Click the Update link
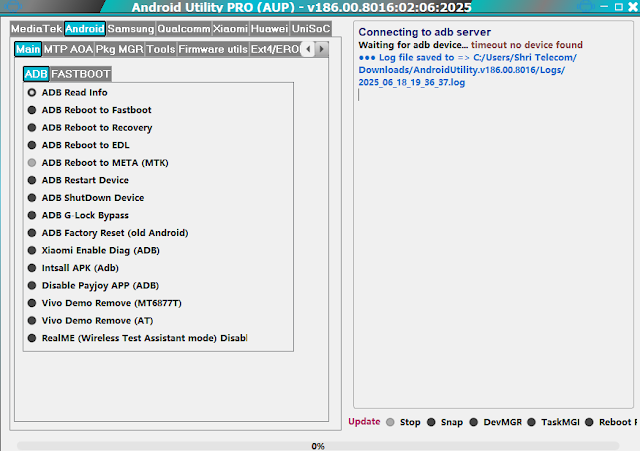 click(x=364, y=422)
